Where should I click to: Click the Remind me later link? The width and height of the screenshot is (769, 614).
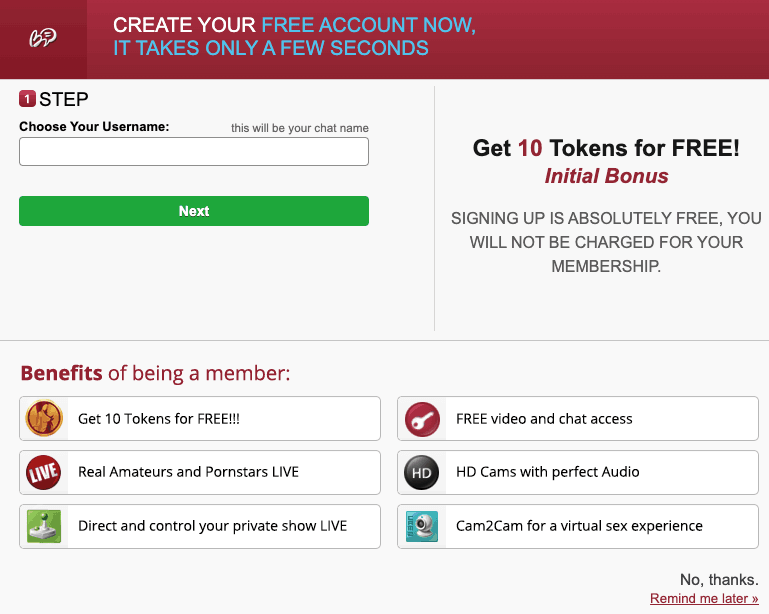pos(704,598)
